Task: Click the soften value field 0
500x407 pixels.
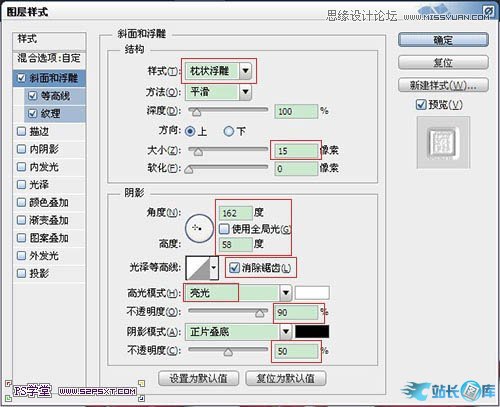Action: 296,169
